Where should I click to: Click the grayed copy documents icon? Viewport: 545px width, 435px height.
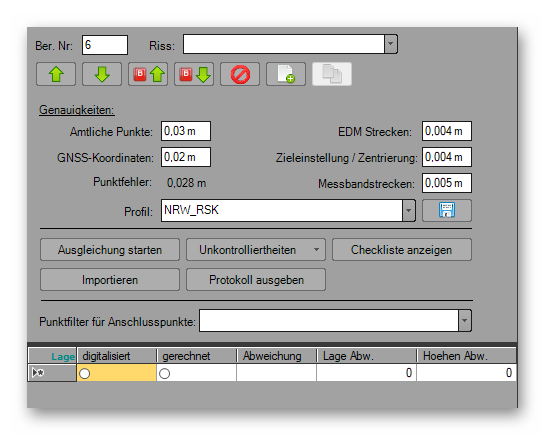point(332,74)
